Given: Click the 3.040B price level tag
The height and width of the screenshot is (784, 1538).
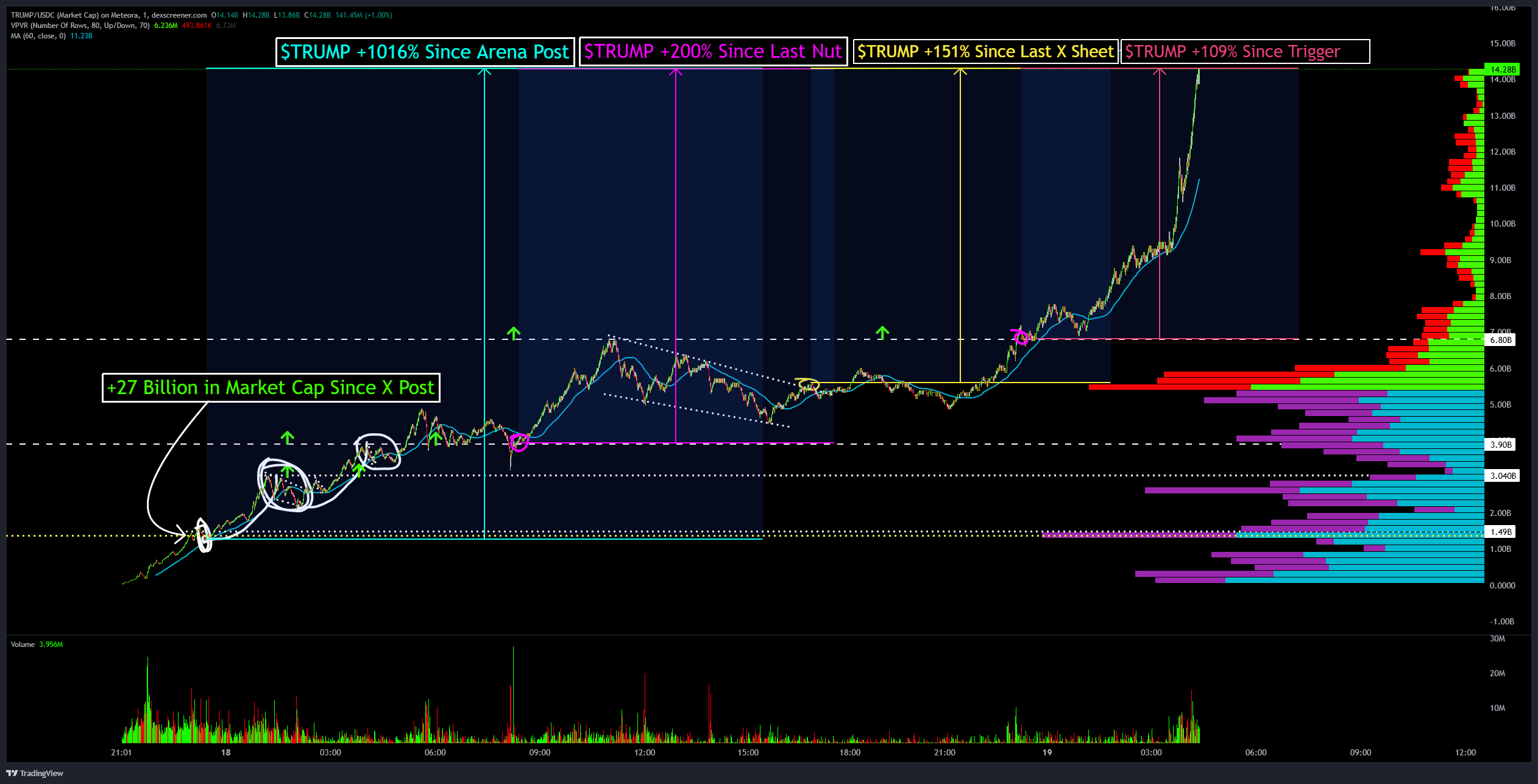Looking at the screenshot, I should tap(1502, 476).
